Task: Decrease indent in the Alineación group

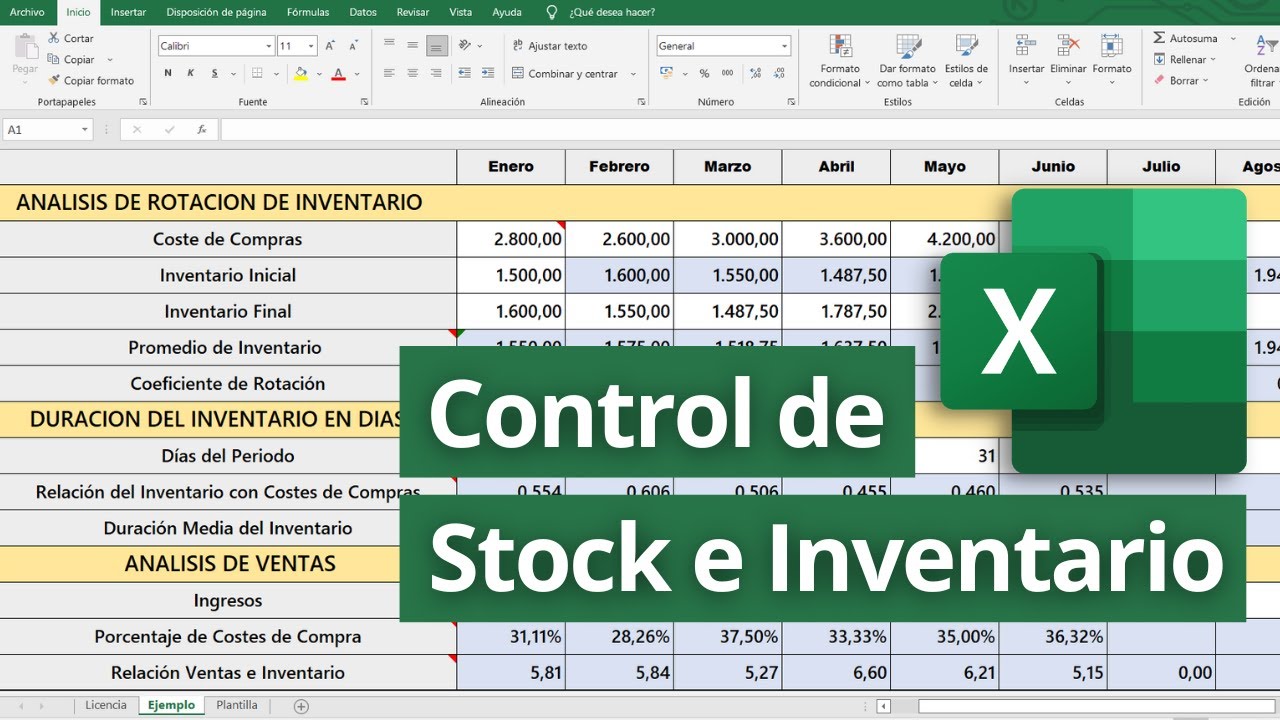Action: coord(464,73)
